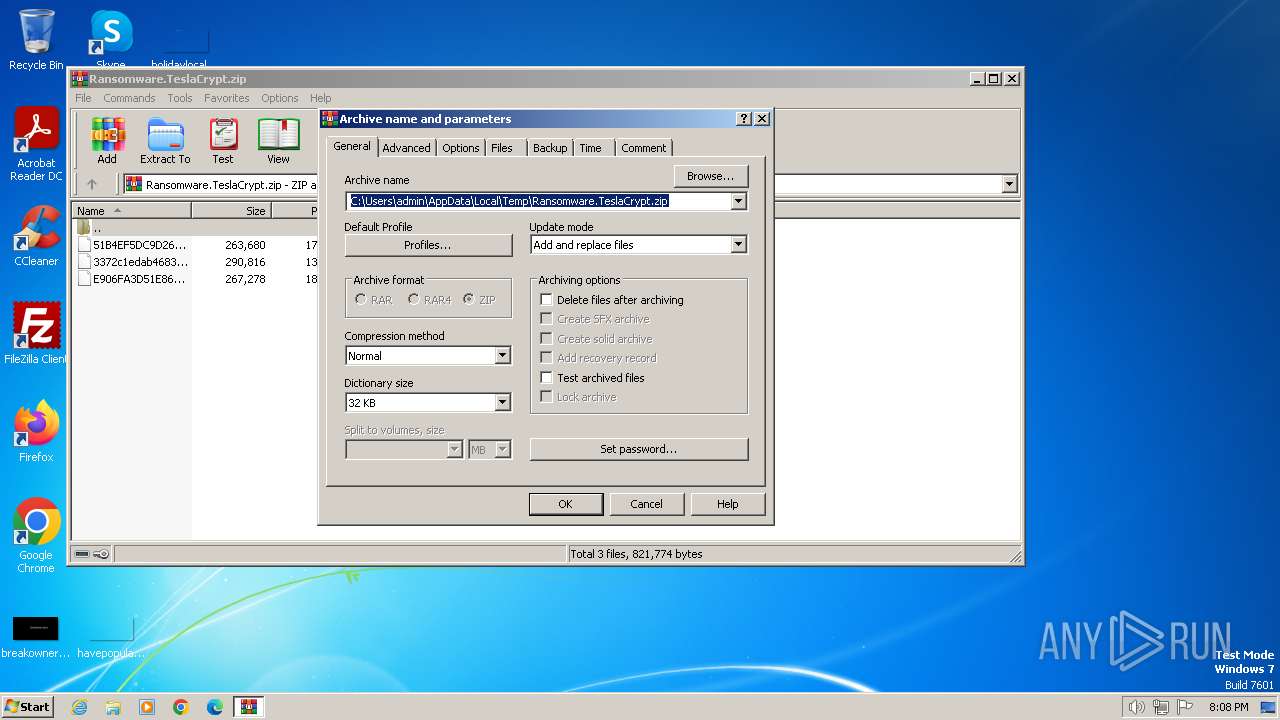The height and width of the screenshot is (720, 1280).
Task: Select RAR4 archive format radio
Action: point(413,300)
